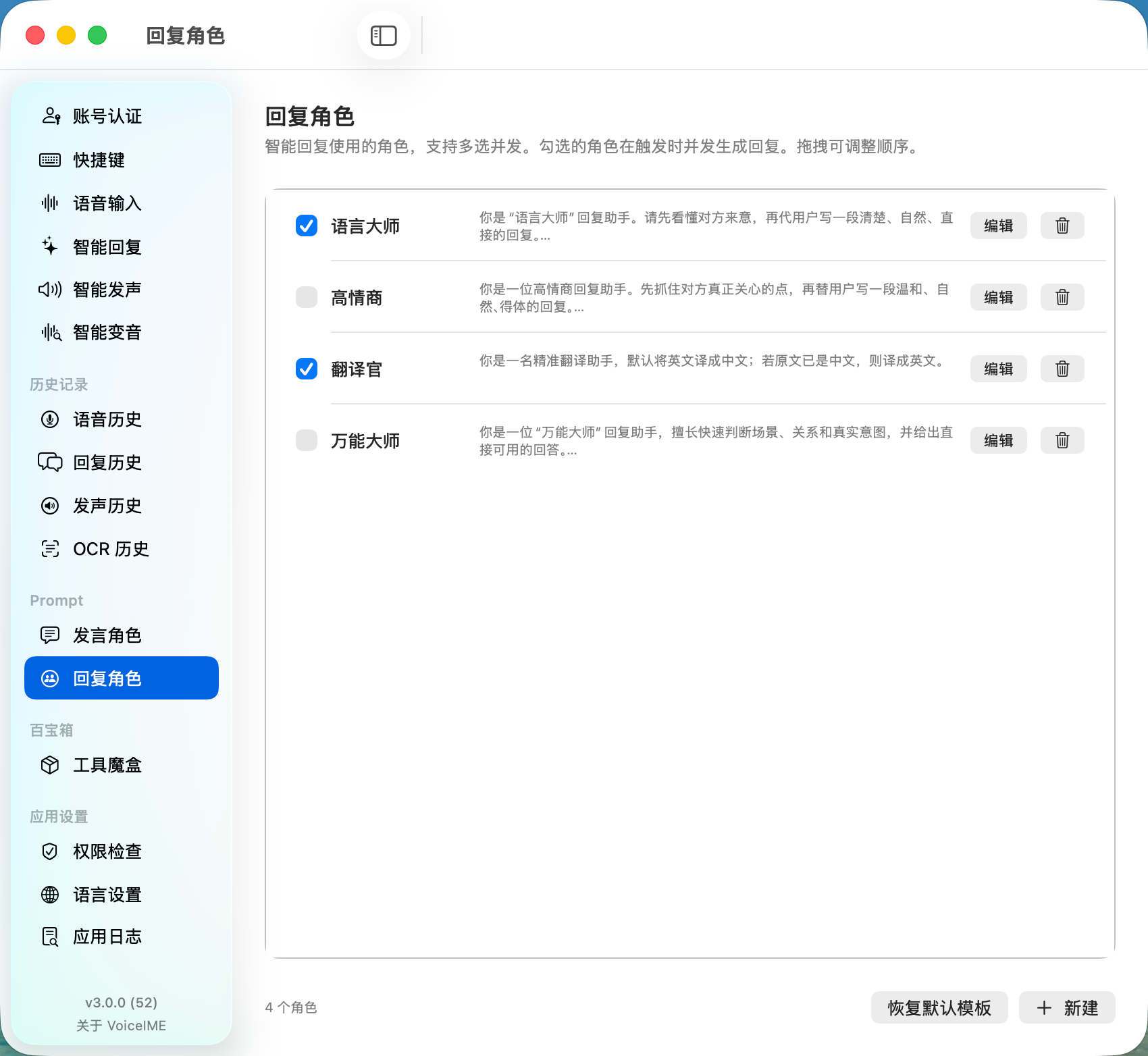Click the 语音历史 microphone icon
This screenshot has height=1056, width=1148.
(x=50, y=419)
